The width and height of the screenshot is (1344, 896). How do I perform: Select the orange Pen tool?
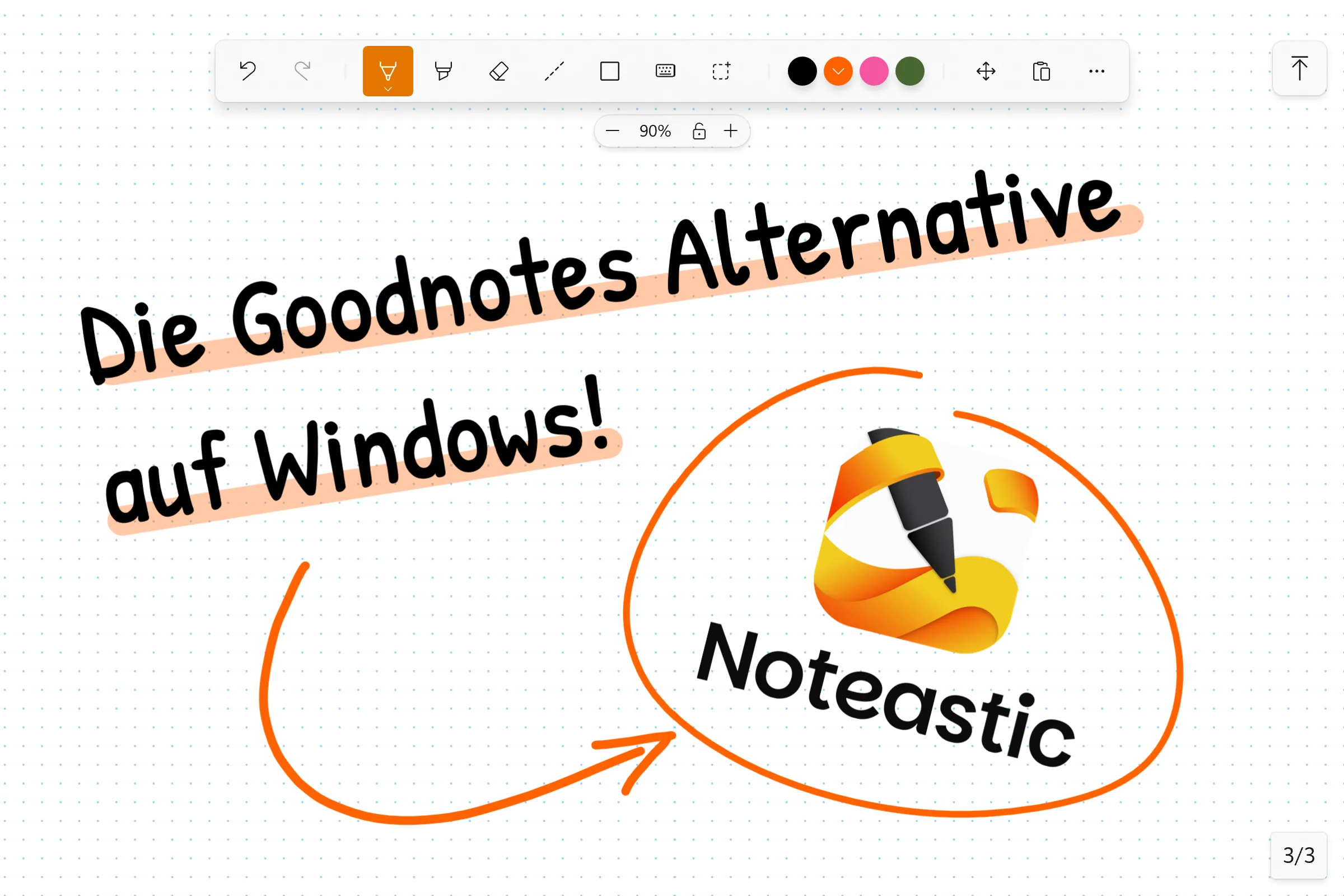[x=388, y=71]
